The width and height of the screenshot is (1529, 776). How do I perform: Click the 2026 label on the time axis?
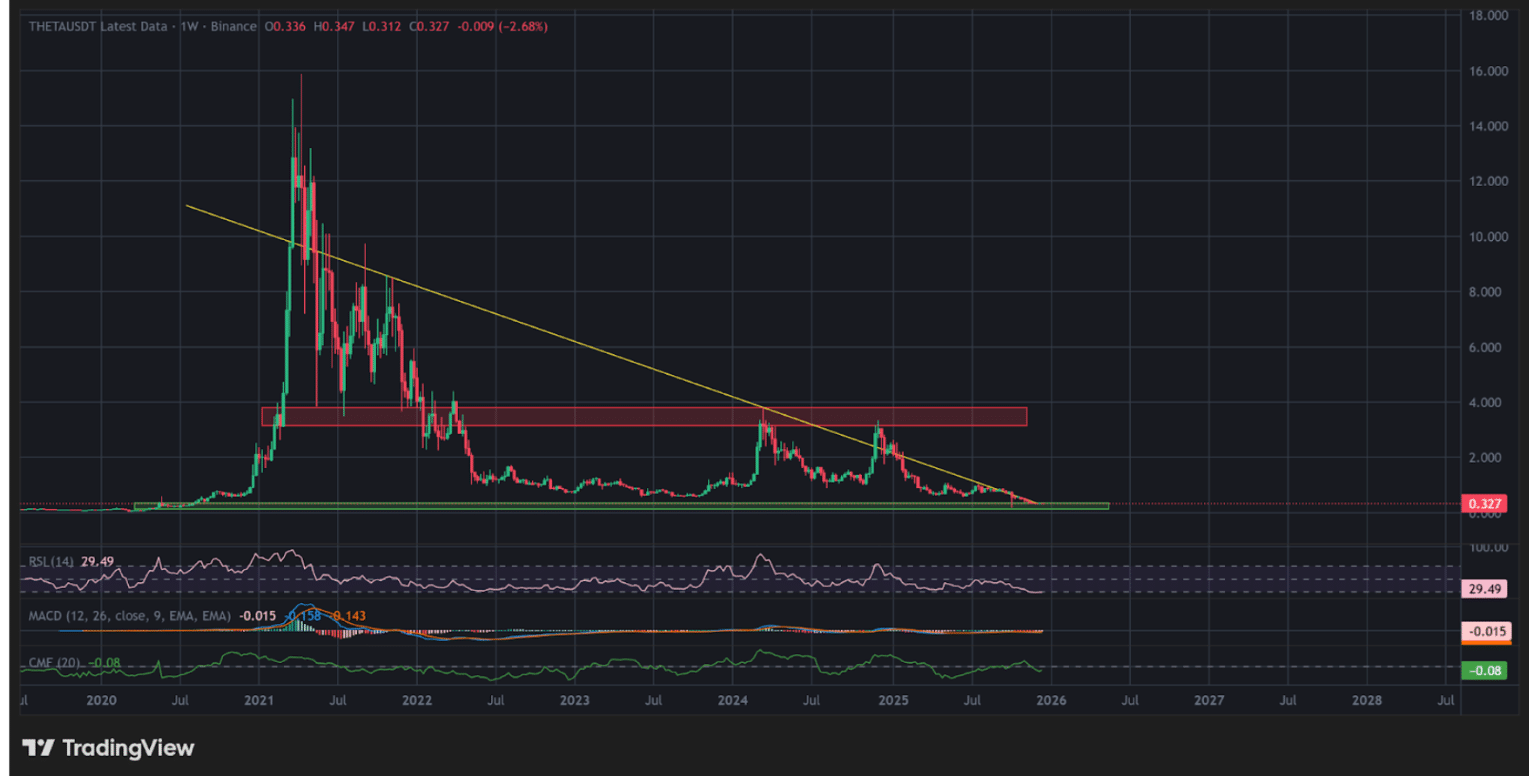tap(1052, 702)
